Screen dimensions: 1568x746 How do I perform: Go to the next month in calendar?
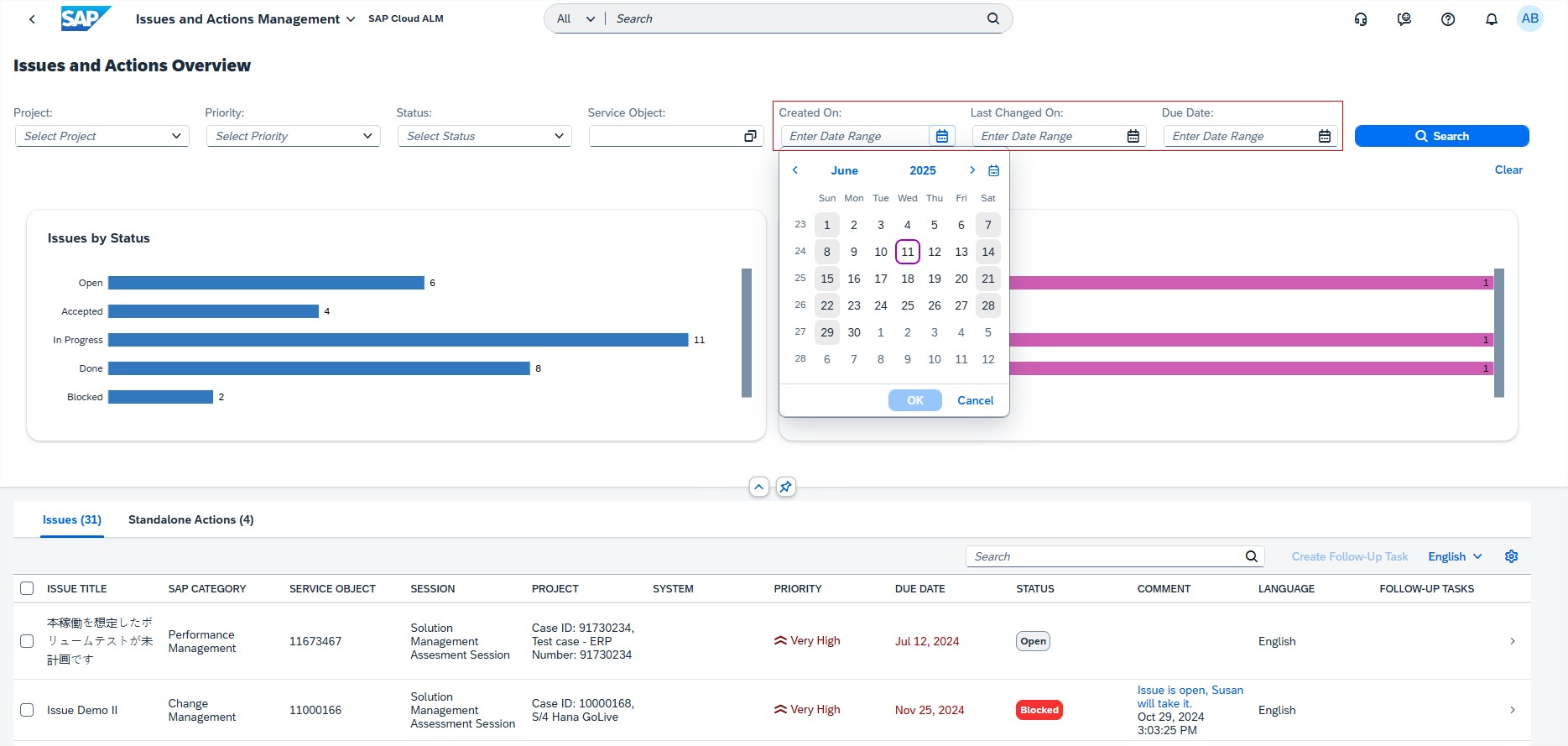972,170
